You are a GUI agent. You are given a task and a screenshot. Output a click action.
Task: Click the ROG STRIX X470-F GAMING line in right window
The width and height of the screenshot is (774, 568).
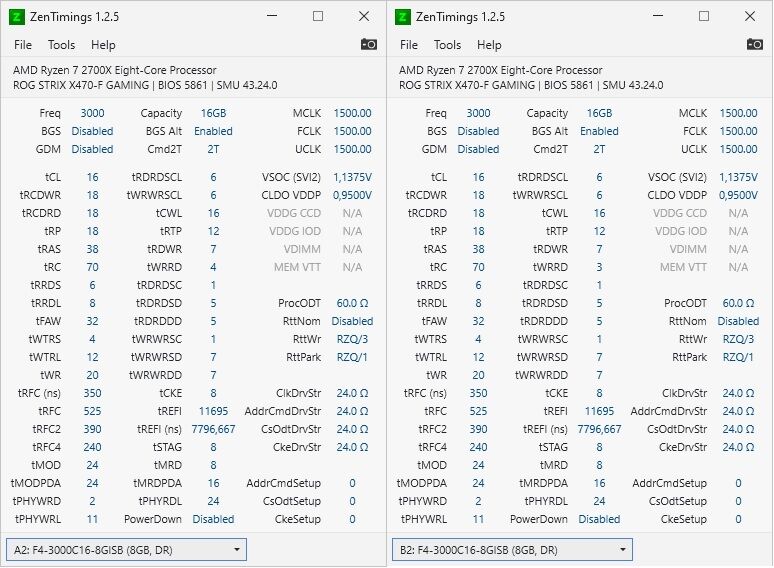[531, 85]
